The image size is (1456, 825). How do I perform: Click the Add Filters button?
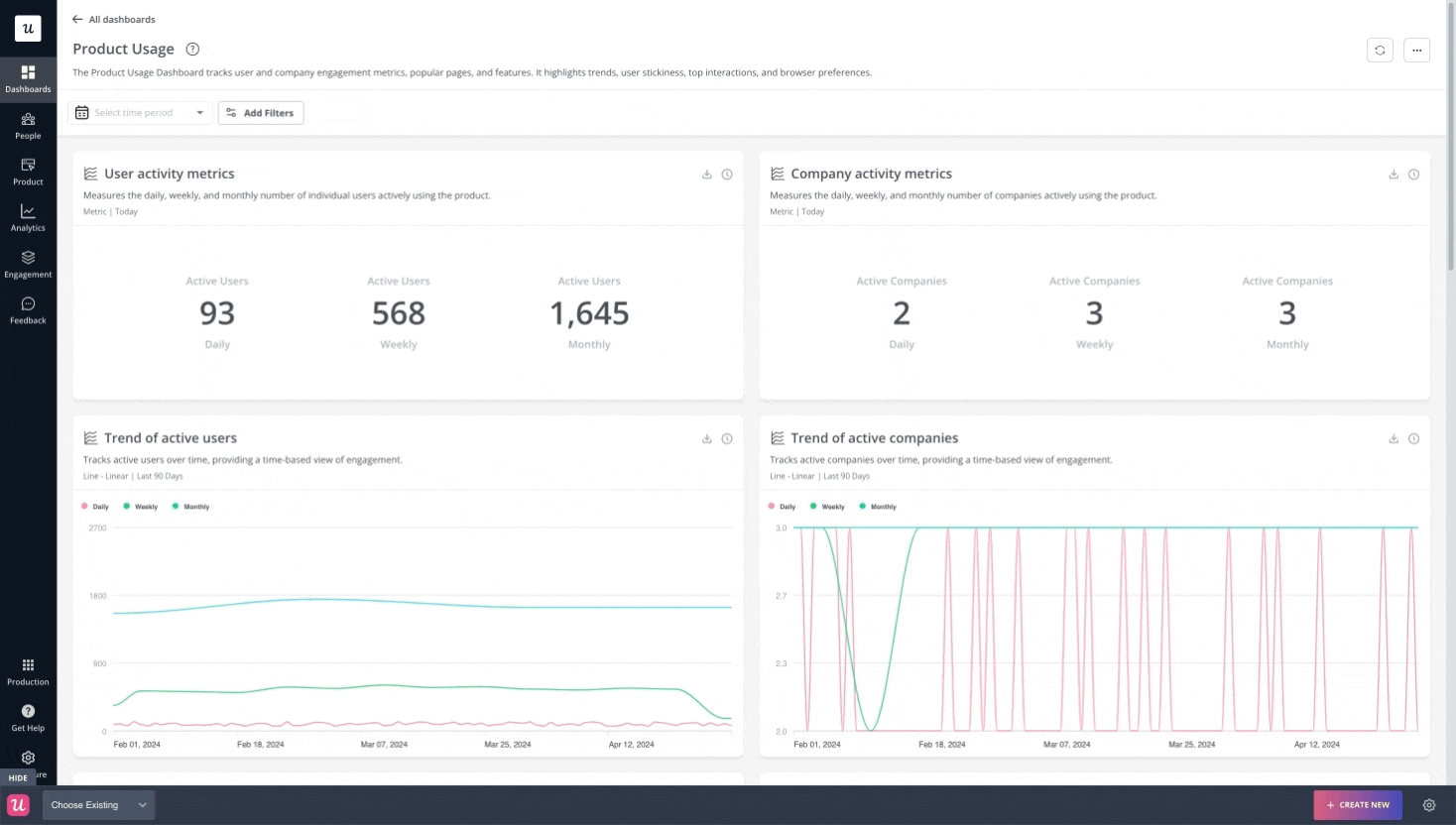(x=260, y=112)
